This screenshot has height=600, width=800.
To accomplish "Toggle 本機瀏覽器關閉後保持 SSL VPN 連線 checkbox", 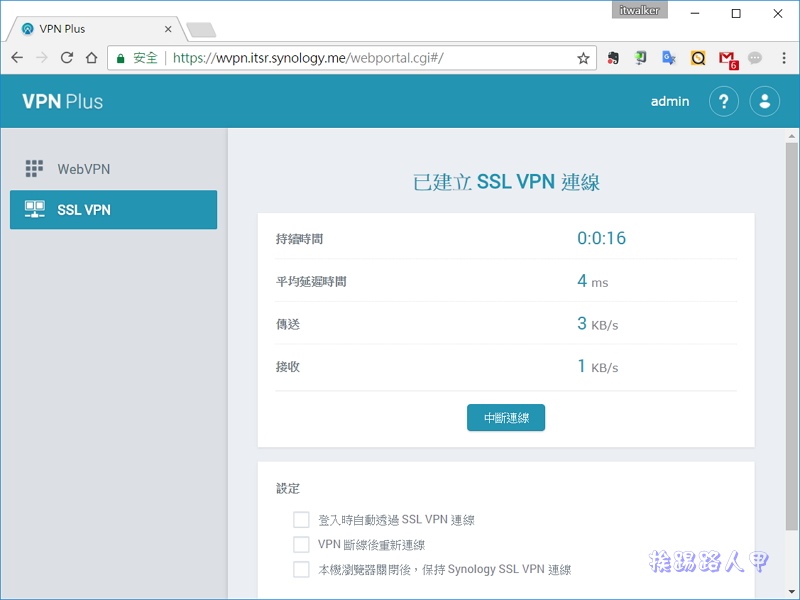I will pyautogui.click(x=301, y=569).
